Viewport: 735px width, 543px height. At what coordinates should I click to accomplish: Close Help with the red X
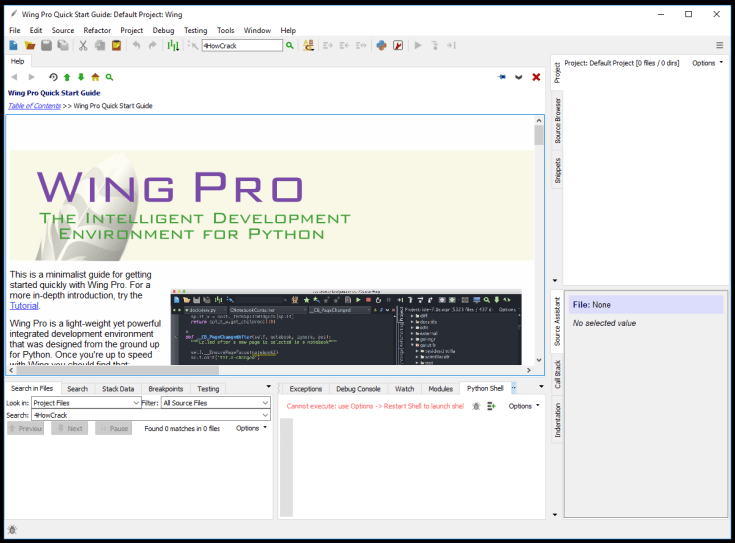pyautogui.click(x=536, y=77)
